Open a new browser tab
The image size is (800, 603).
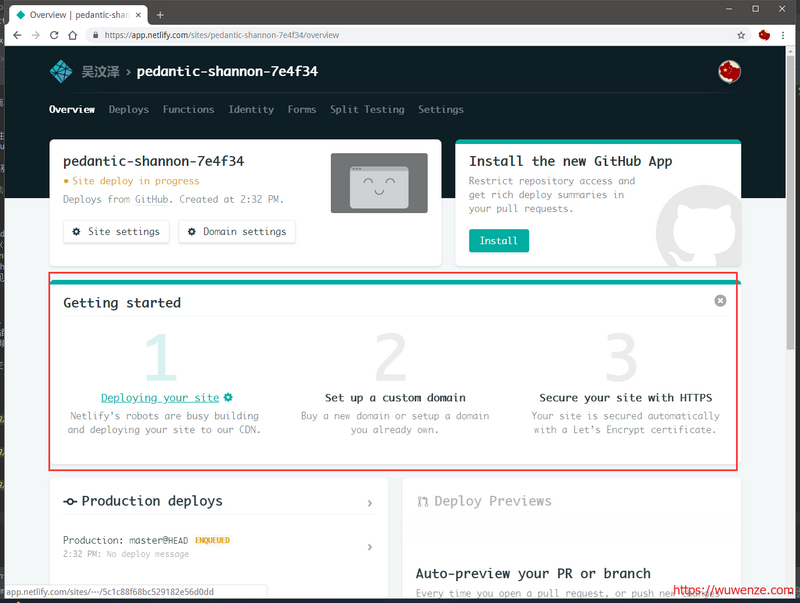(160, 15)
